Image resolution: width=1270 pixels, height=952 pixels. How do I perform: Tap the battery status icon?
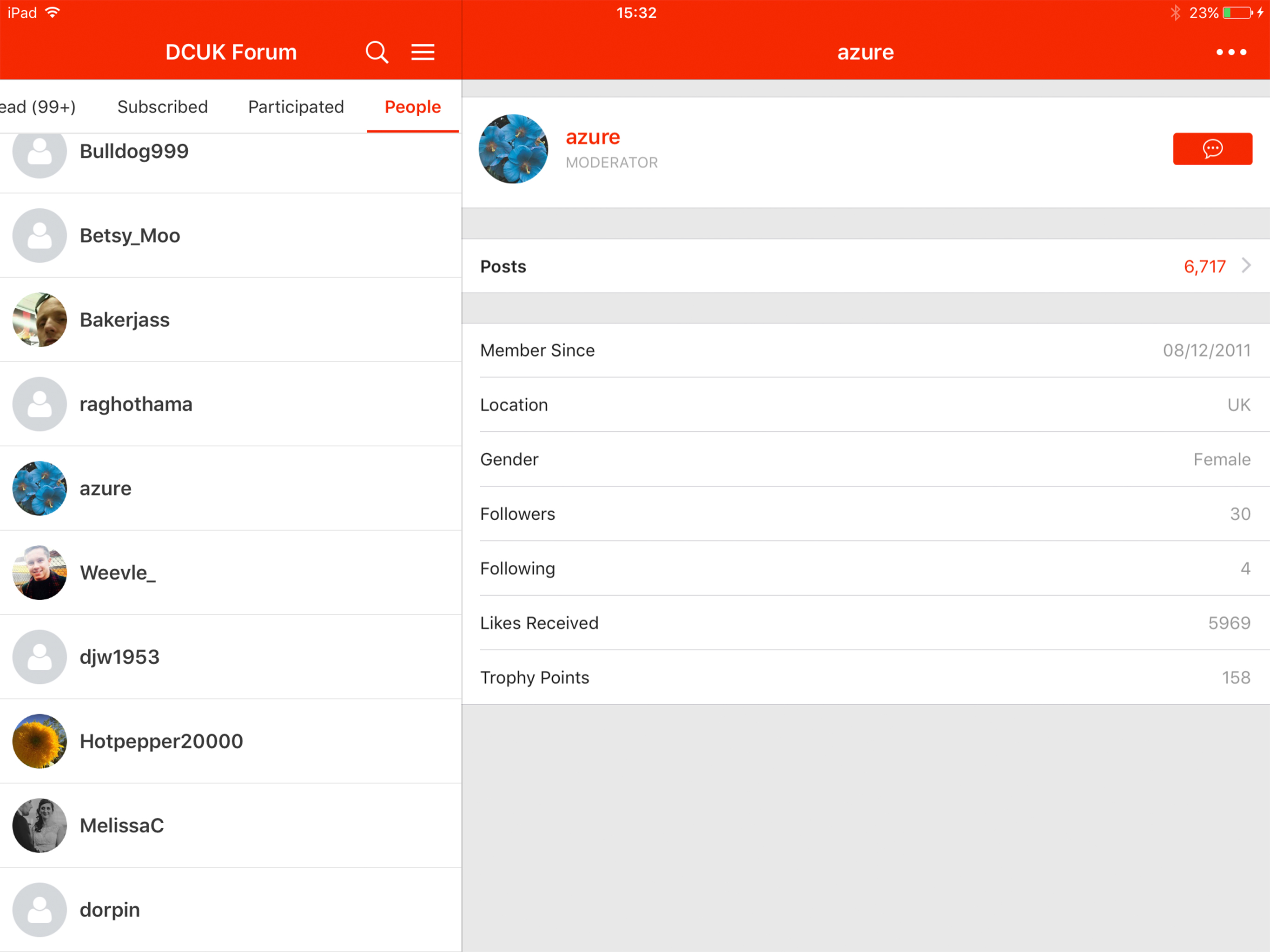[1237, 13]
